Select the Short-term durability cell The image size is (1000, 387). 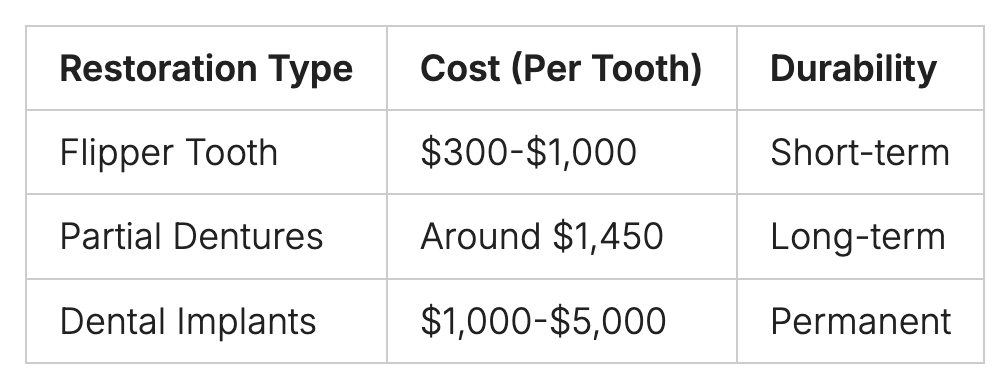(860, 152)
